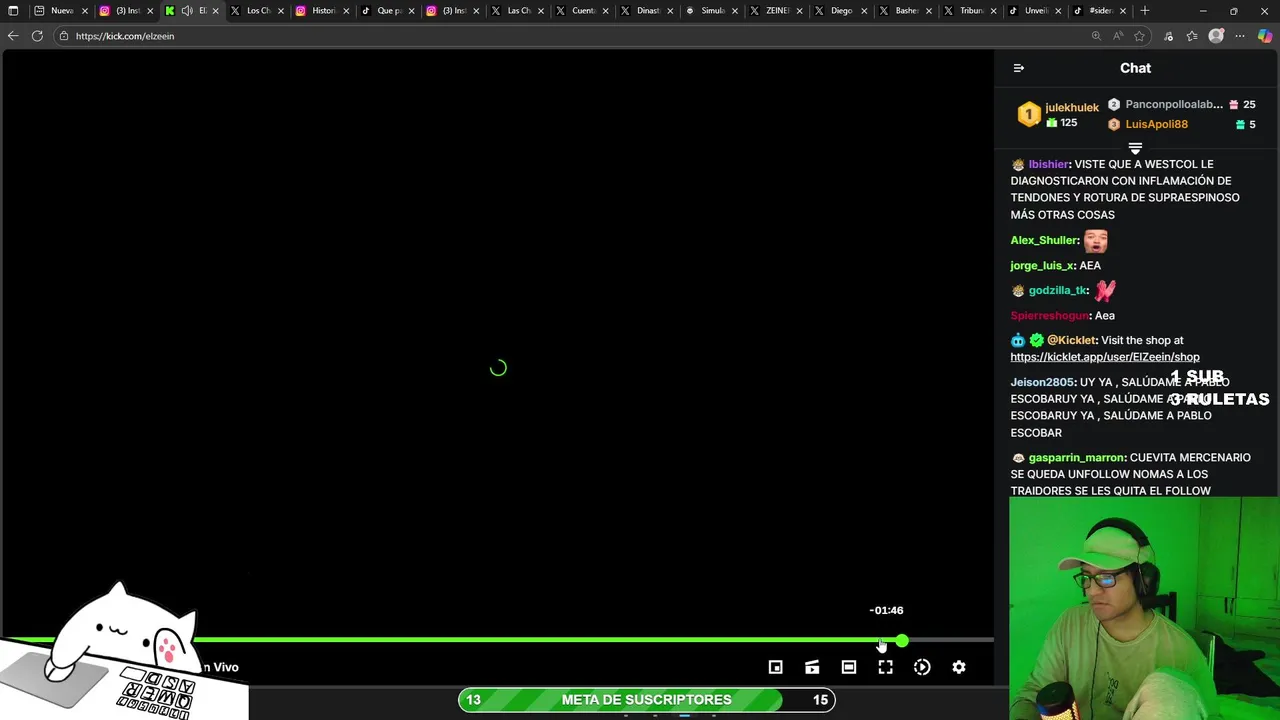The width and height of the screenshot is (1280, 720).
Task: Open the browser three-dot settings menu
Action: 1240,36
